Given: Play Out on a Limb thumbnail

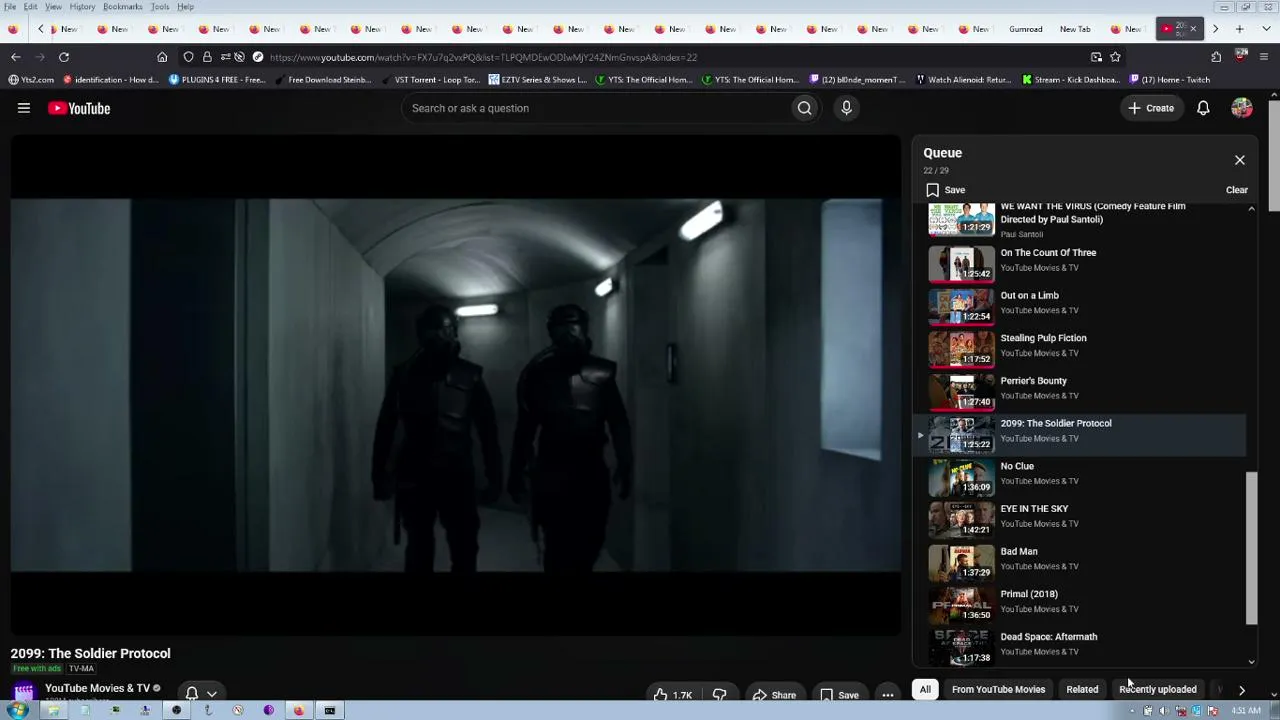Looking at the screenshot, I should pos(961,306).
